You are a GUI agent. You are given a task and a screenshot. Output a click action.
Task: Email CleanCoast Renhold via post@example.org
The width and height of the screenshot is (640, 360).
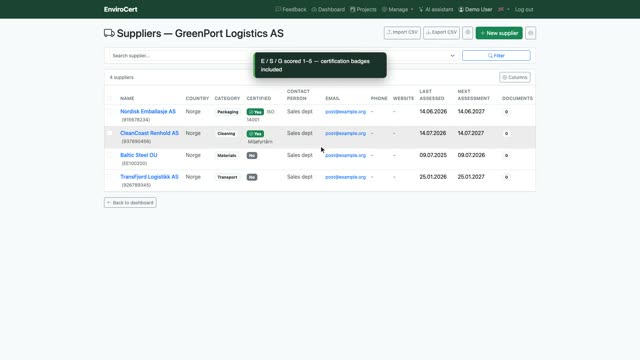[x=345, y=133]
